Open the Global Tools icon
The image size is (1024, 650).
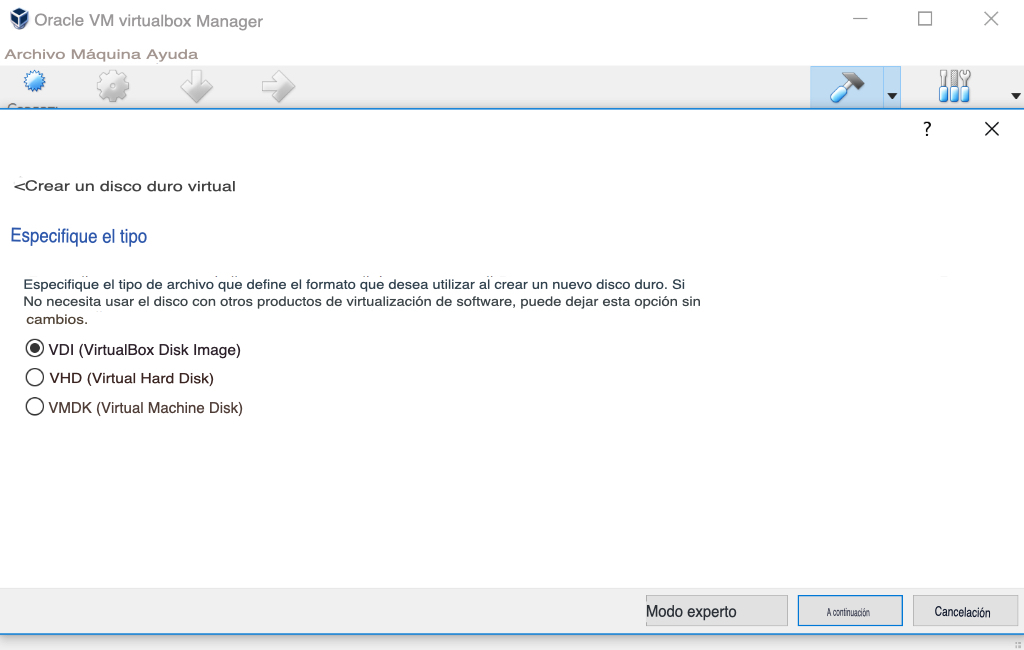pos(954,86)
